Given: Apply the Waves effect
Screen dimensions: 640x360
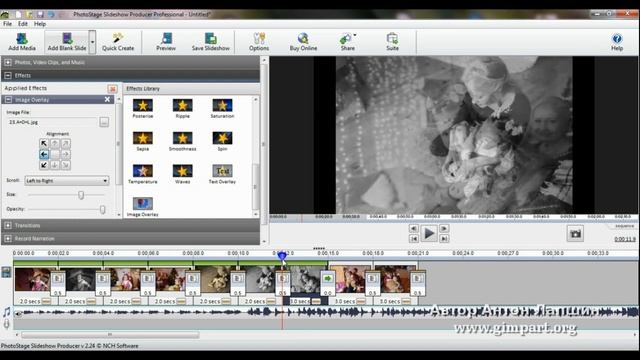Looking at the screenshot, I should (182, 174).
